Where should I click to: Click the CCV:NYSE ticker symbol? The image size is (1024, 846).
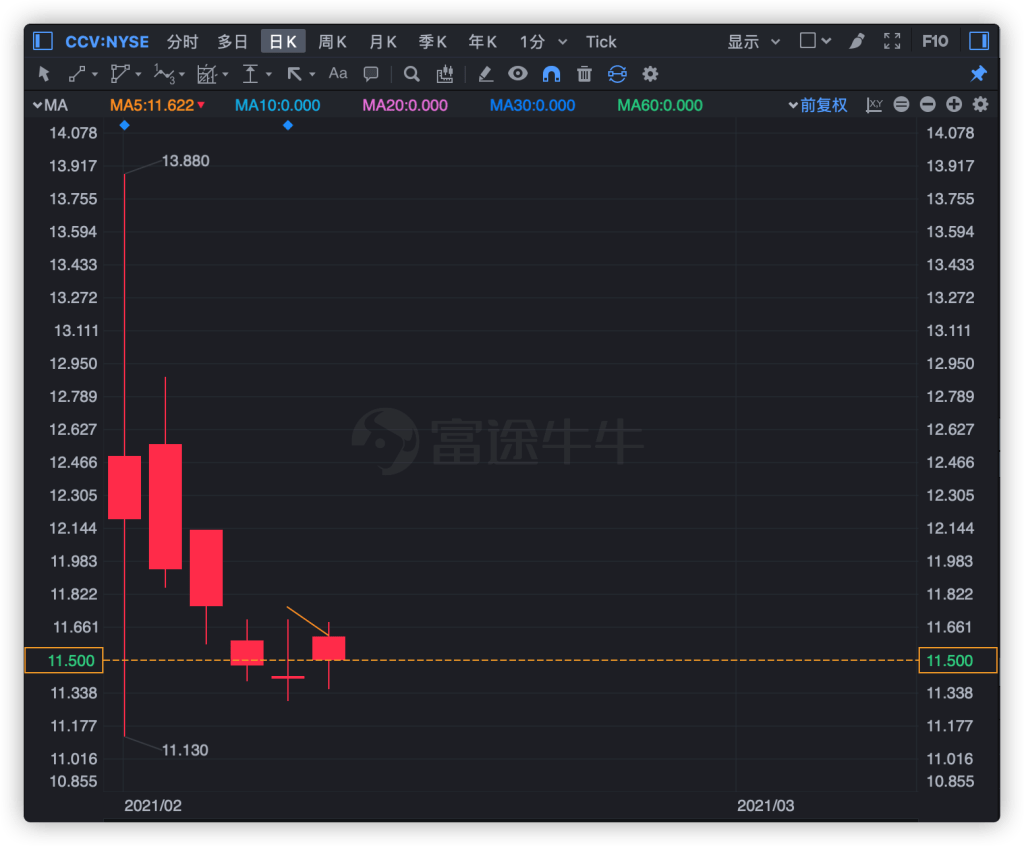coord(107,41)
